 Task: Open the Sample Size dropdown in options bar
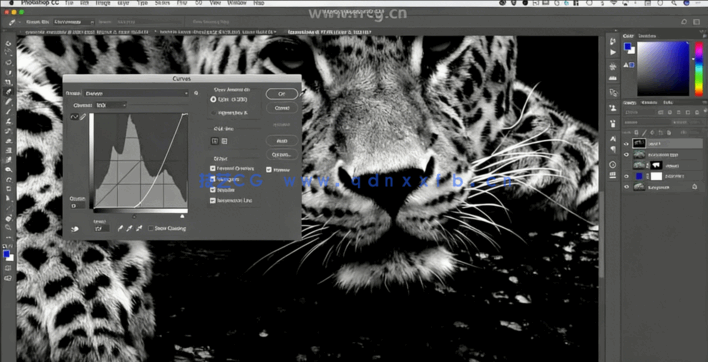[x=74, y=22]
